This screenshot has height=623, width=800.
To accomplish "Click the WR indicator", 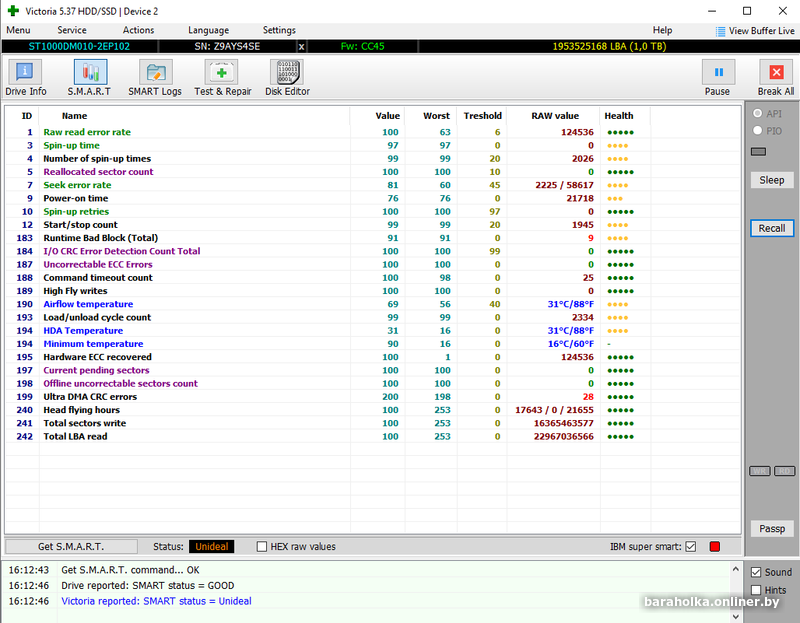I will (x=760, y=471).
